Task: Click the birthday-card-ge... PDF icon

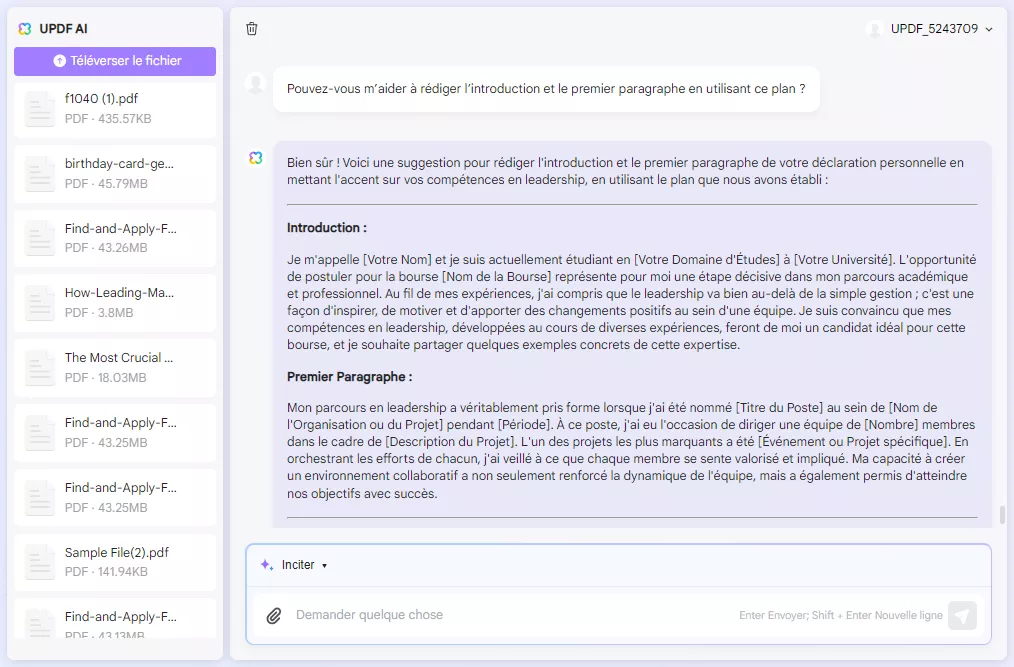Action: coord(39,173)
